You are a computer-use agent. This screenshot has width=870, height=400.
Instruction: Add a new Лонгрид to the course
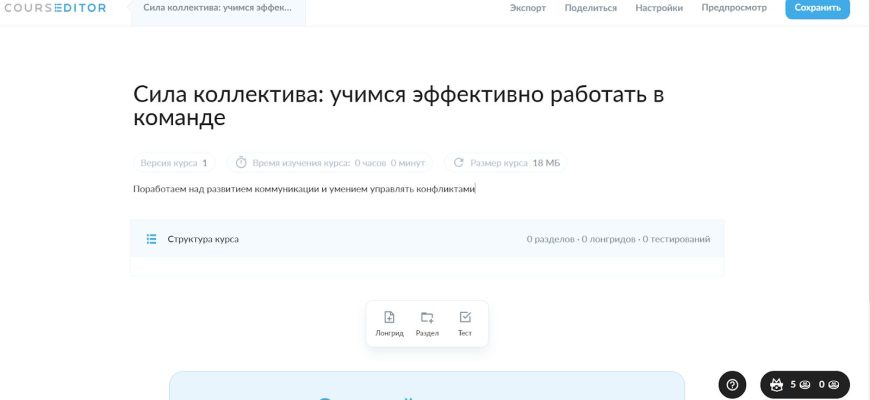pyautogui.click(x=389, y=323)
